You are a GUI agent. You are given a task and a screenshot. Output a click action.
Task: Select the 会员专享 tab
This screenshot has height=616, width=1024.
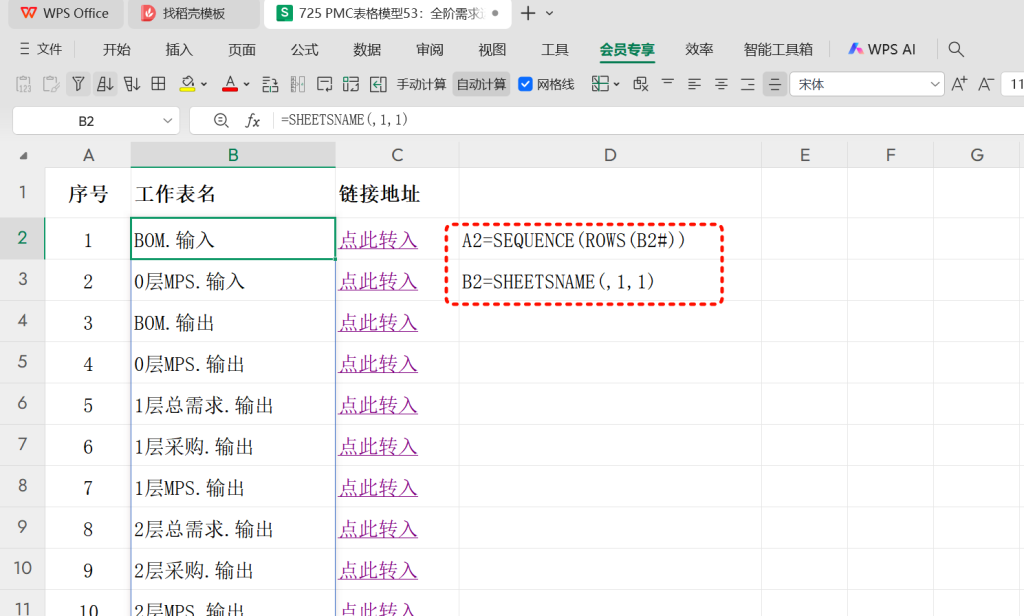(627, 50)
